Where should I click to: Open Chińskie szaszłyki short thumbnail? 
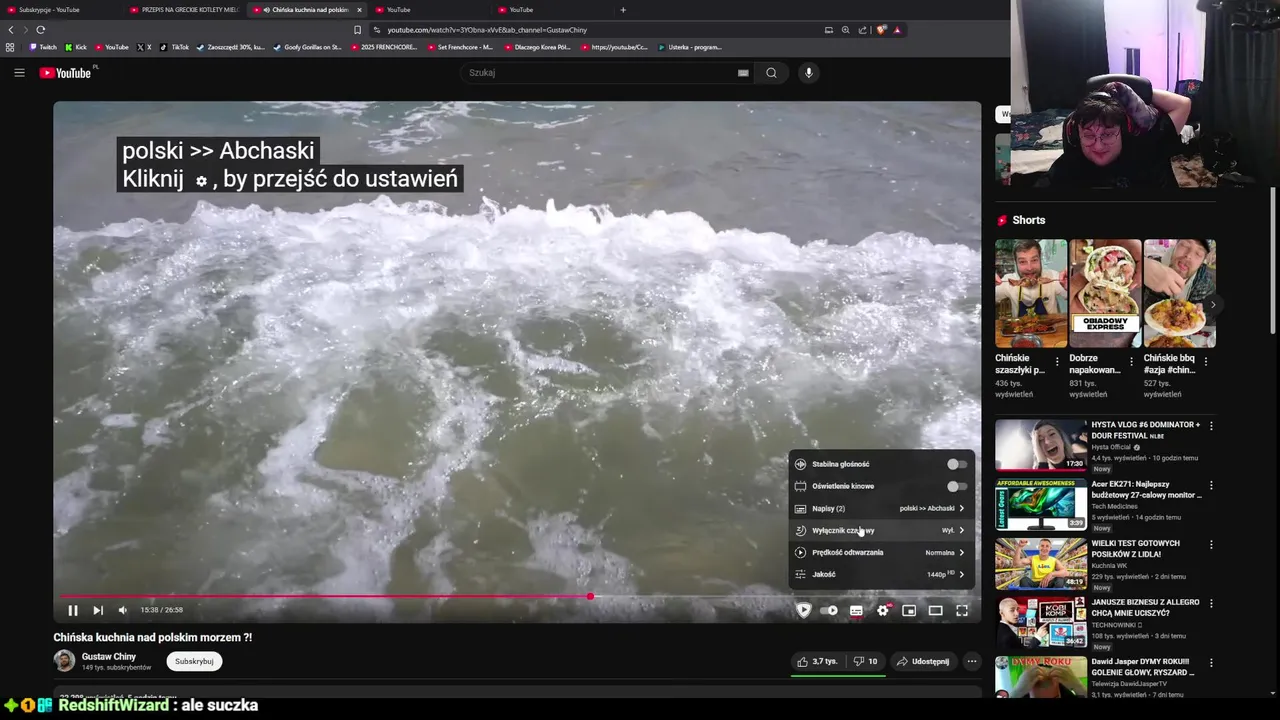1031,293
